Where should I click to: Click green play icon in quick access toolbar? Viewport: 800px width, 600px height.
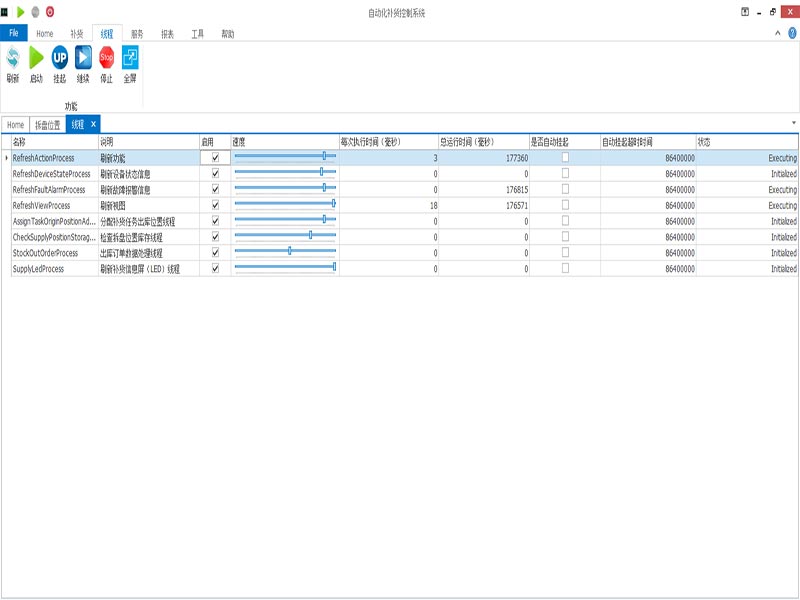(x=21, y=12)
